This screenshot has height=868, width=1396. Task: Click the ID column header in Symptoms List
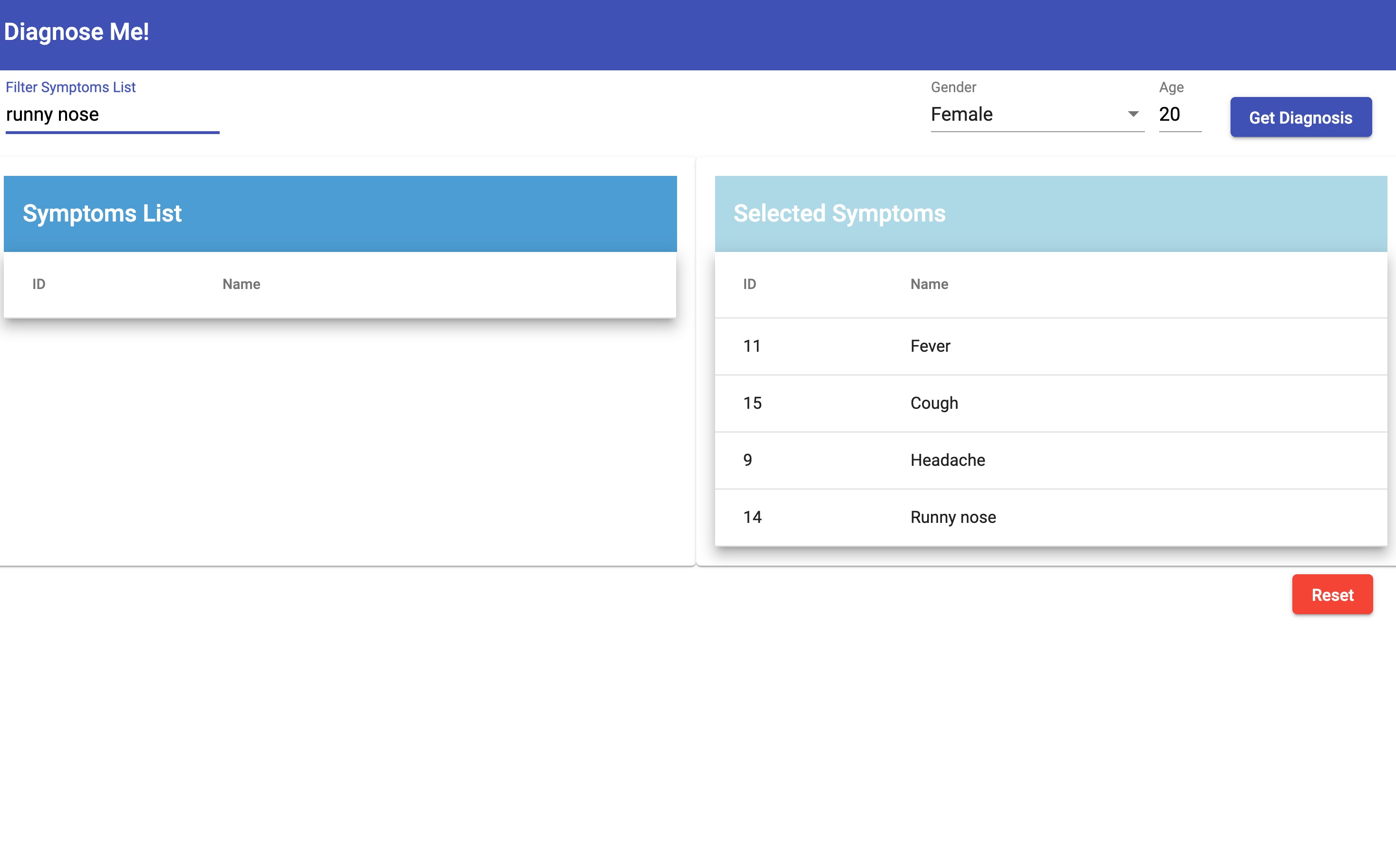pos(39,284)
